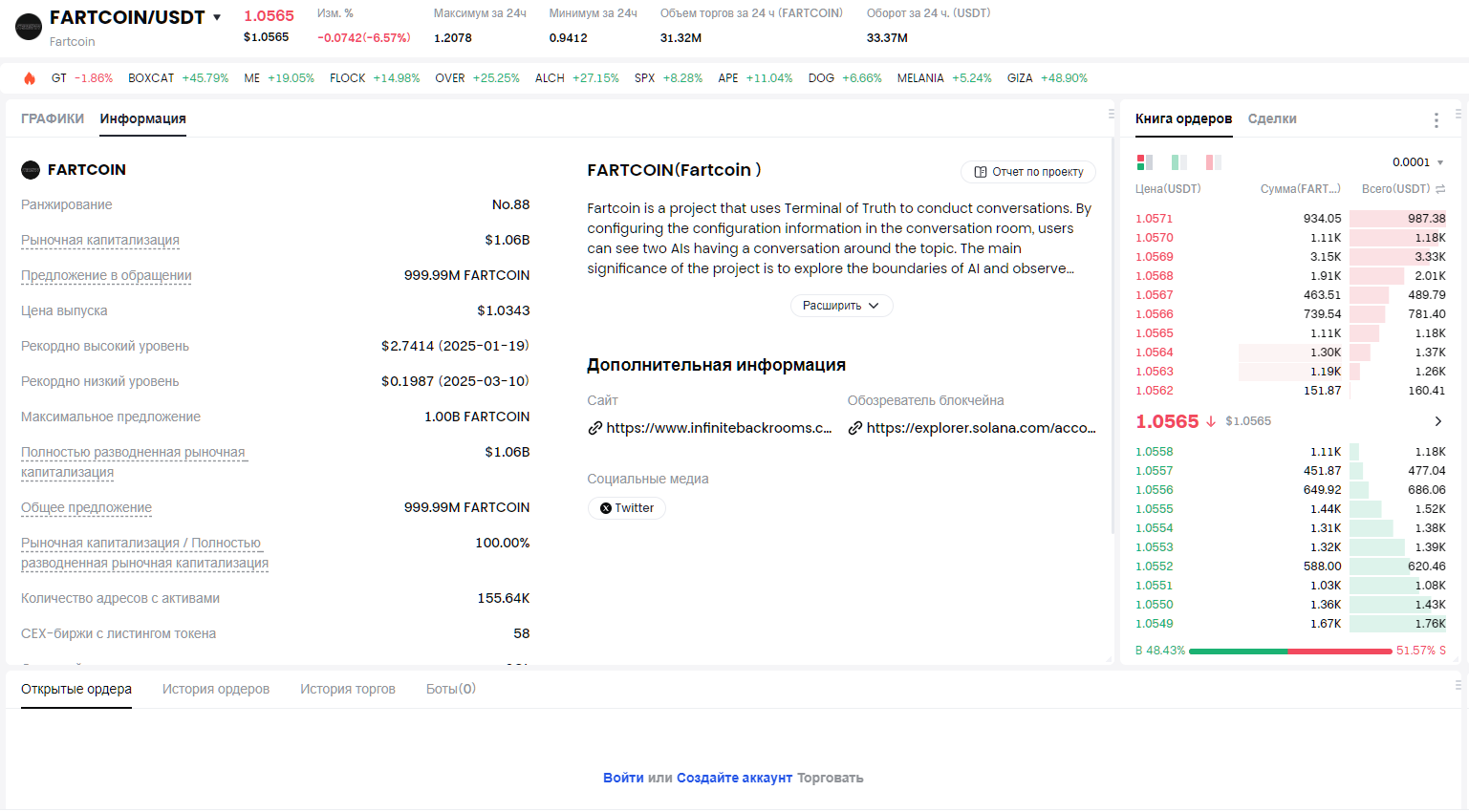This screenshot has height=812, width=1469.
Task: Switch to the Информация tab
Action: (143, 118)
